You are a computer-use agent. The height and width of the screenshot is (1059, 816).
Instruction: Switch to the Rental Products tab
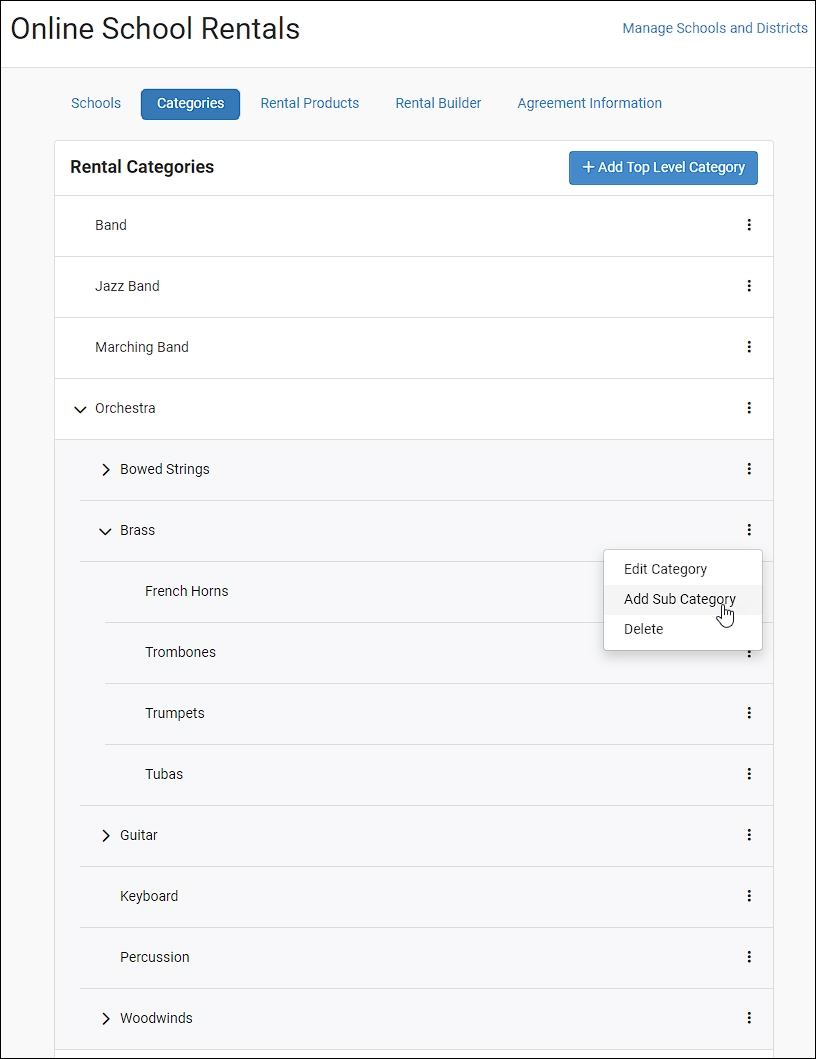309,103
